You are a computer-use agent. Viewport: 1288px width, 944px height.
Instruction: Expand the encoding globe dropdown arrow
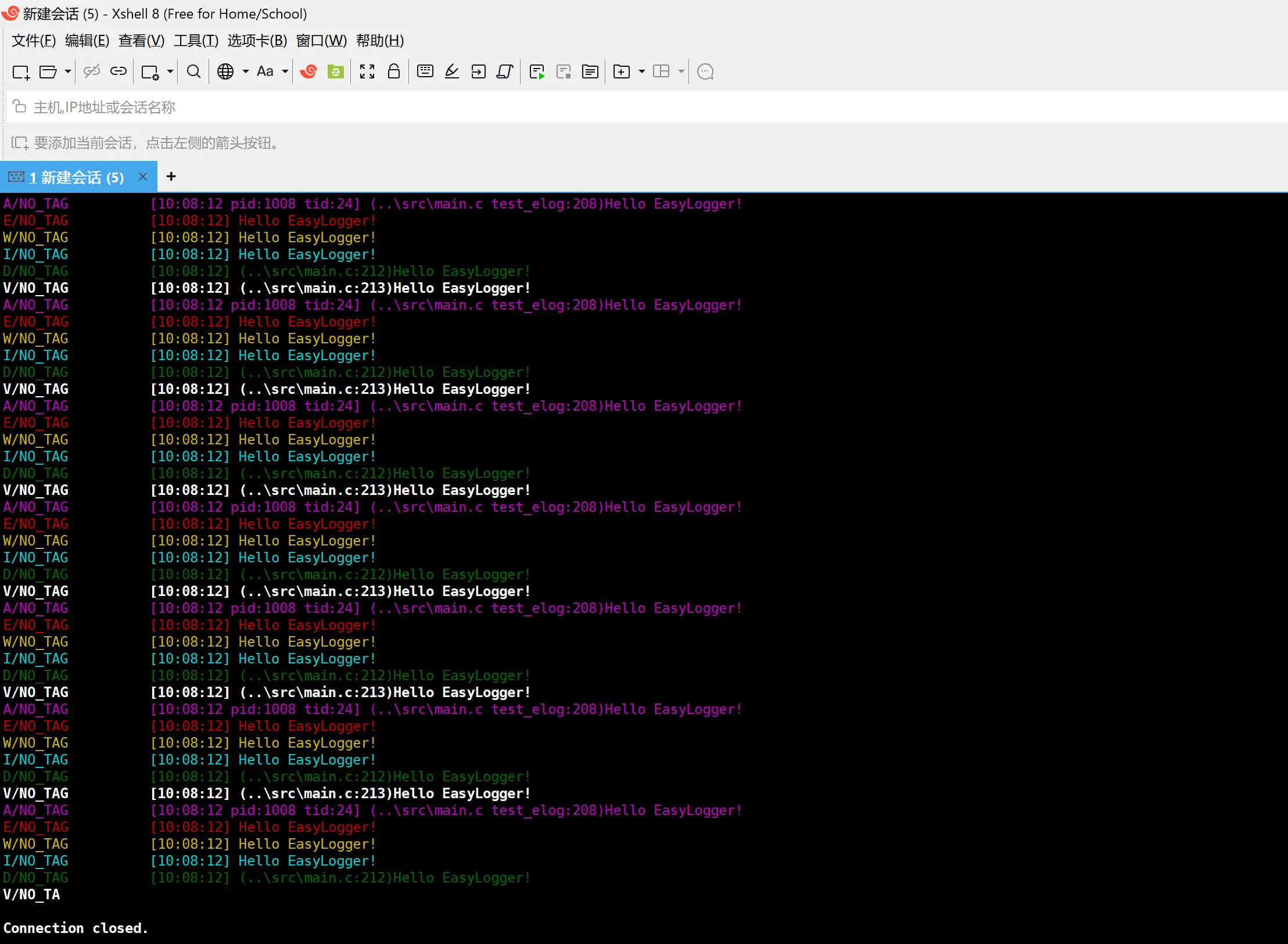click(246, 72)
